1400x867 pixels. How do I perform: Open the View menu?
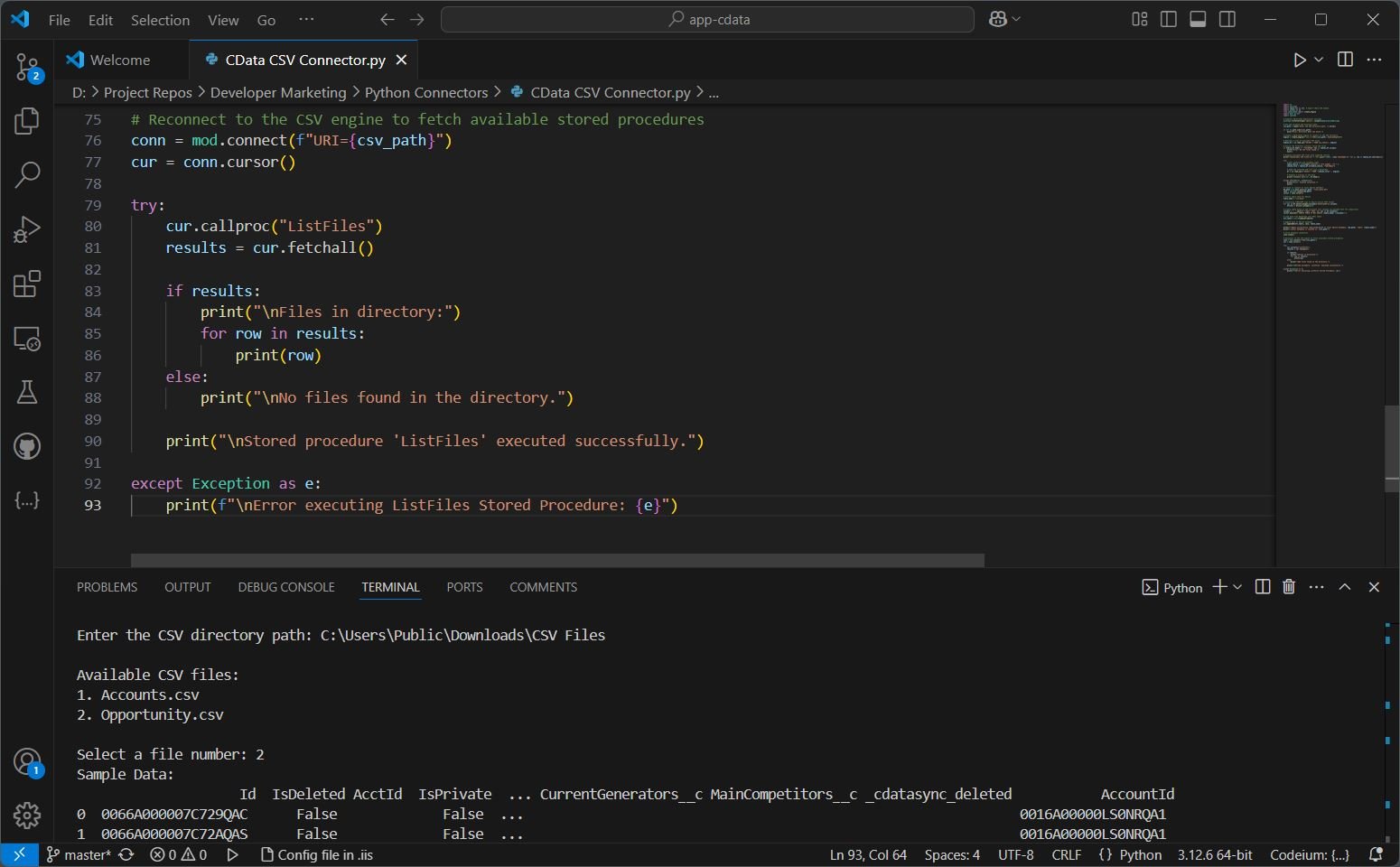223,20
